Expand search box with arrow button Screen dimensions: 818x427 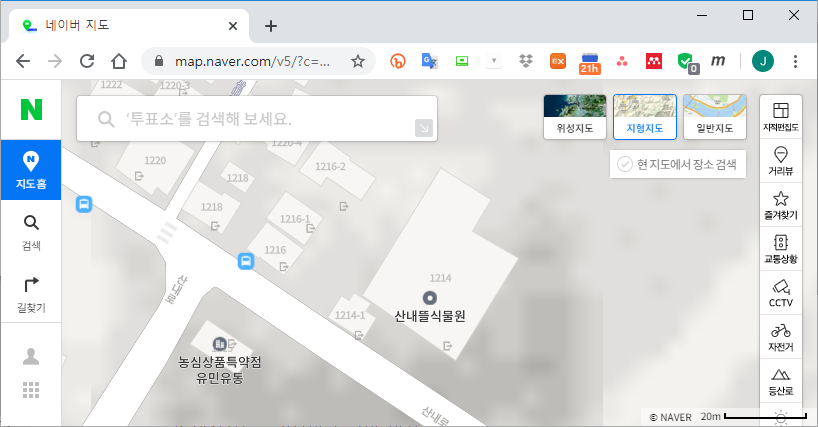point(424,128)
